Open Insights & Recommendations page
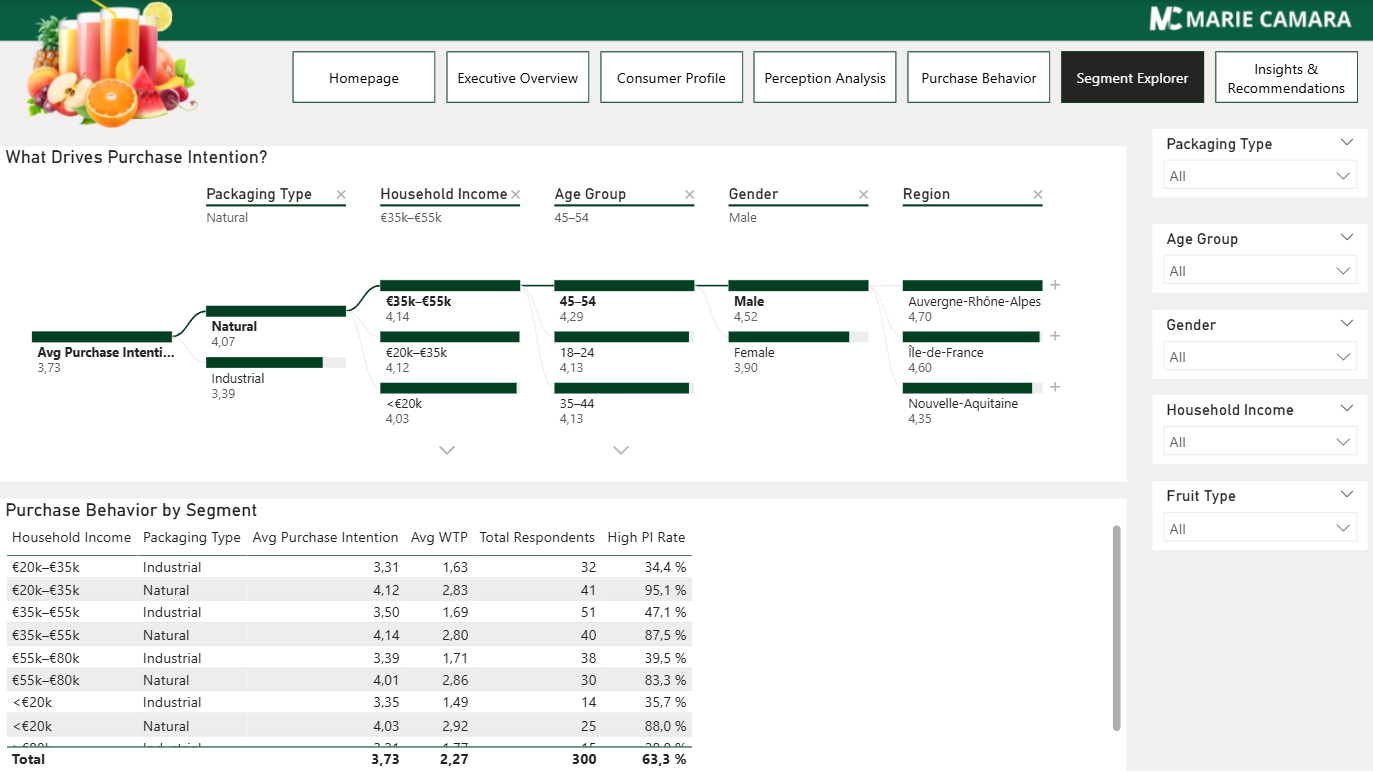This screenshot has height=772, width=1373. pyautogui.click(x=1286, y=78)
